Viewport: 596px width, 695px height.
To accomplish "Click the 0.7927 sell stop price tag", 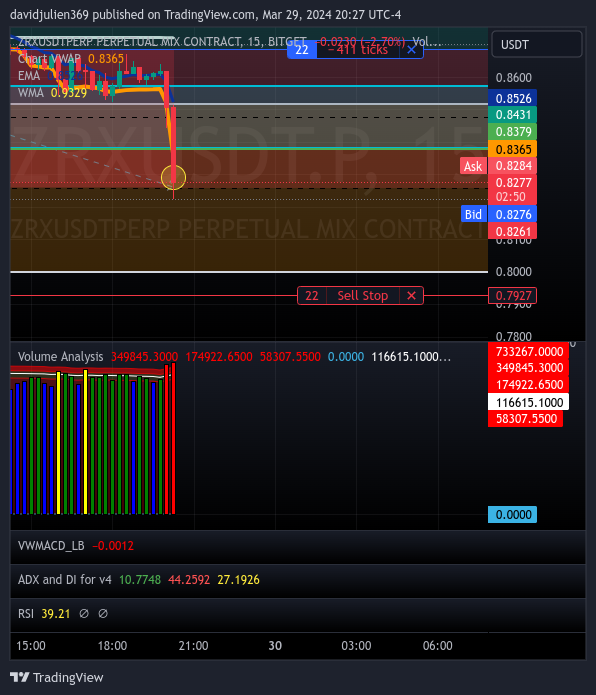I will [512, 296].
